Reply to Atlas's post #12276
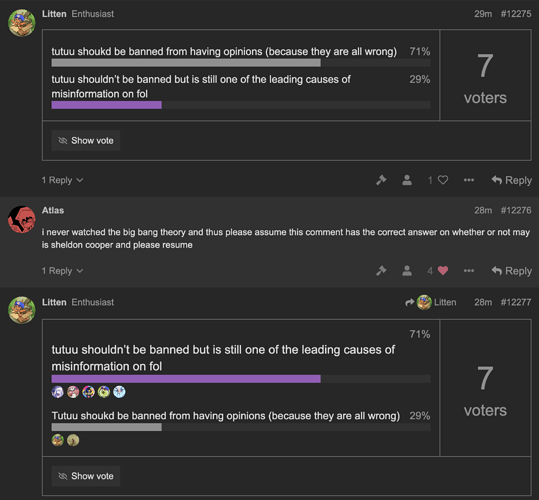Screen dimensions: 539x500 click(512, 271)
